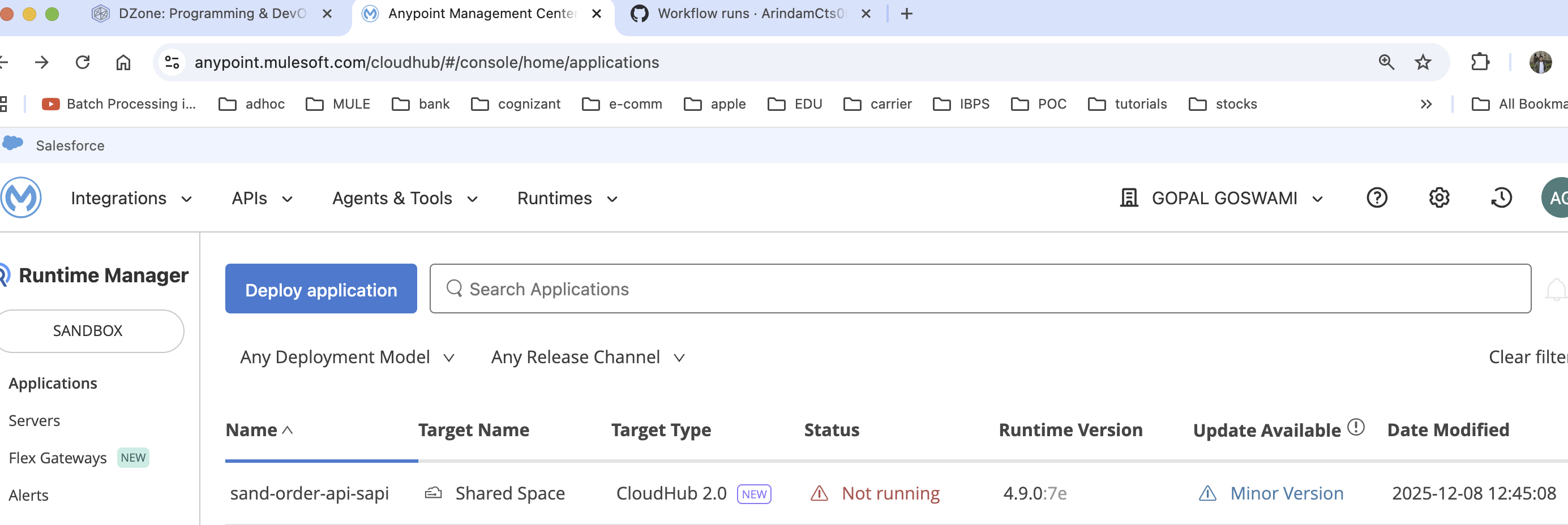Open the Anypoint settings gear icon

pyautogui.click(x=1439, y=197)
